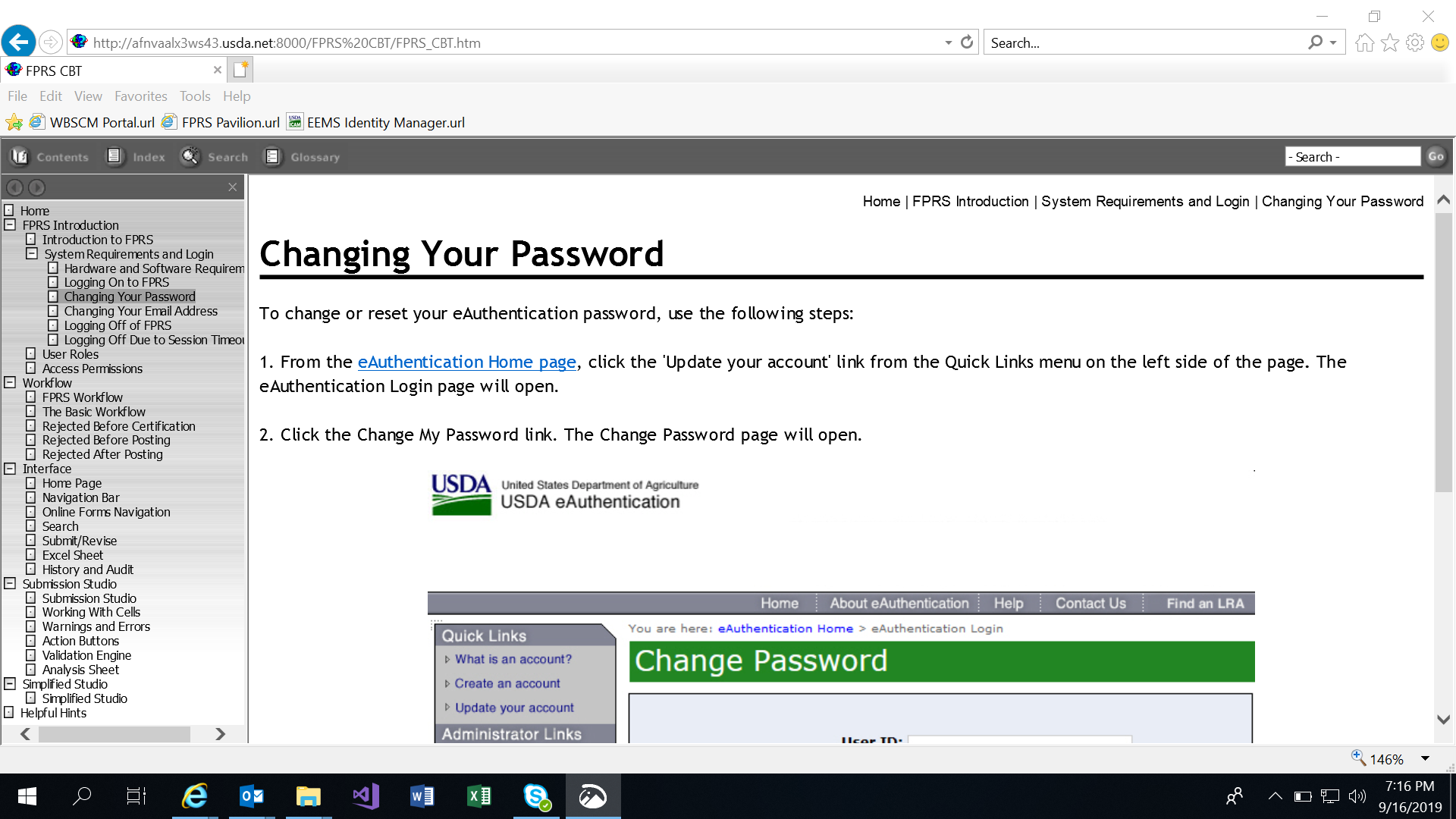Click the navigation pane back arrow
The width and height of the screenshot is (1456, 819).
click(14, 187)
